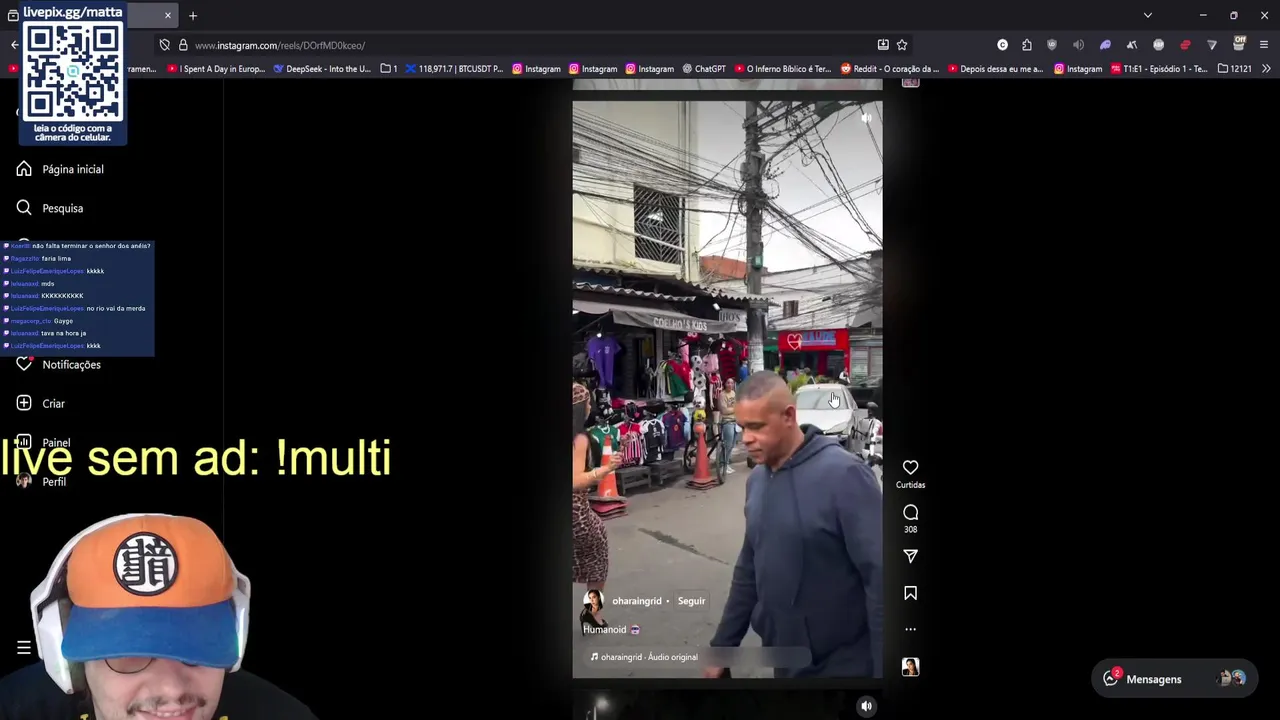Image resolution: width=1280 pixels, height=720 pixels.
Task: Open DeepSeek - Into the U... bookmark
Action: pos(321,69)
